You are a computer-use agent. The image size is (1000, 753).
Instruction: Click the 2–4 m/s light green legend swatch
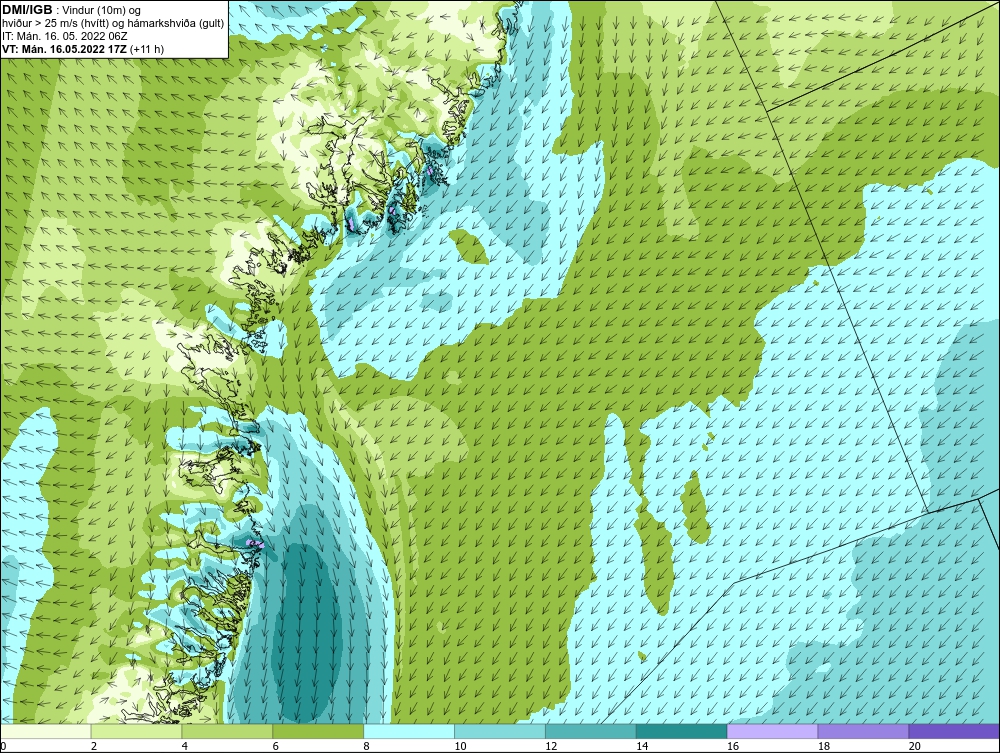tap(136, 731)
